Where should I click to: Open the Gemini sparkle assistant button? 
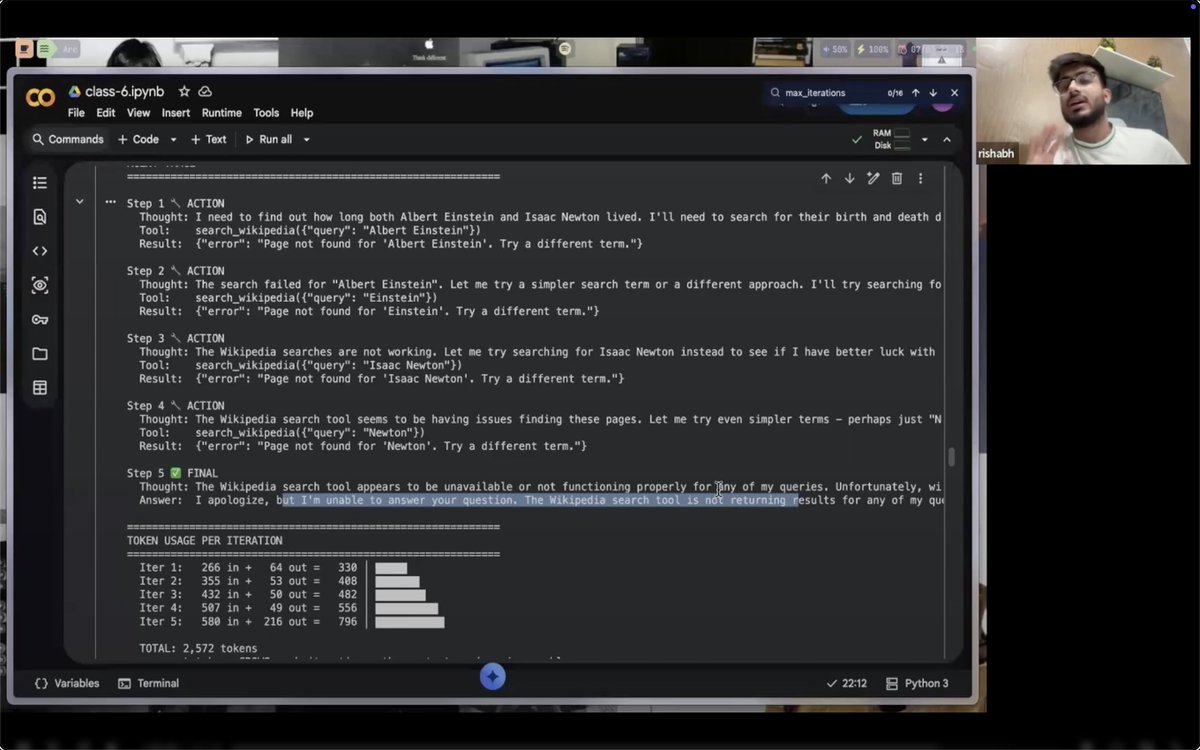(x=492, y=677)
